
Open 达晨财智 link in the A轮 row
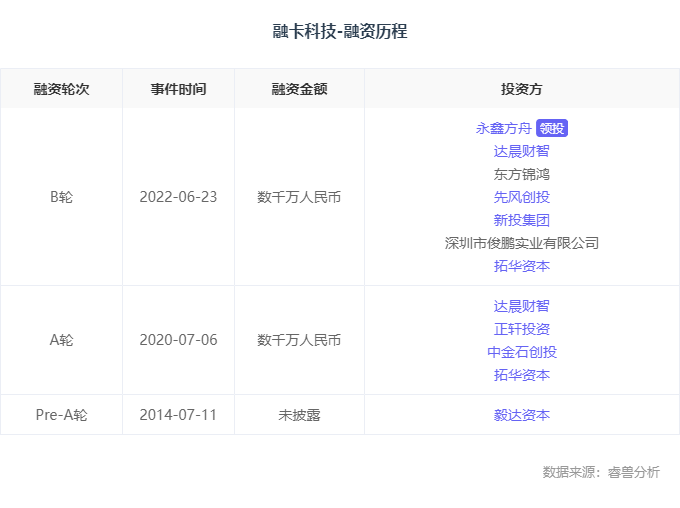(522, 306)
